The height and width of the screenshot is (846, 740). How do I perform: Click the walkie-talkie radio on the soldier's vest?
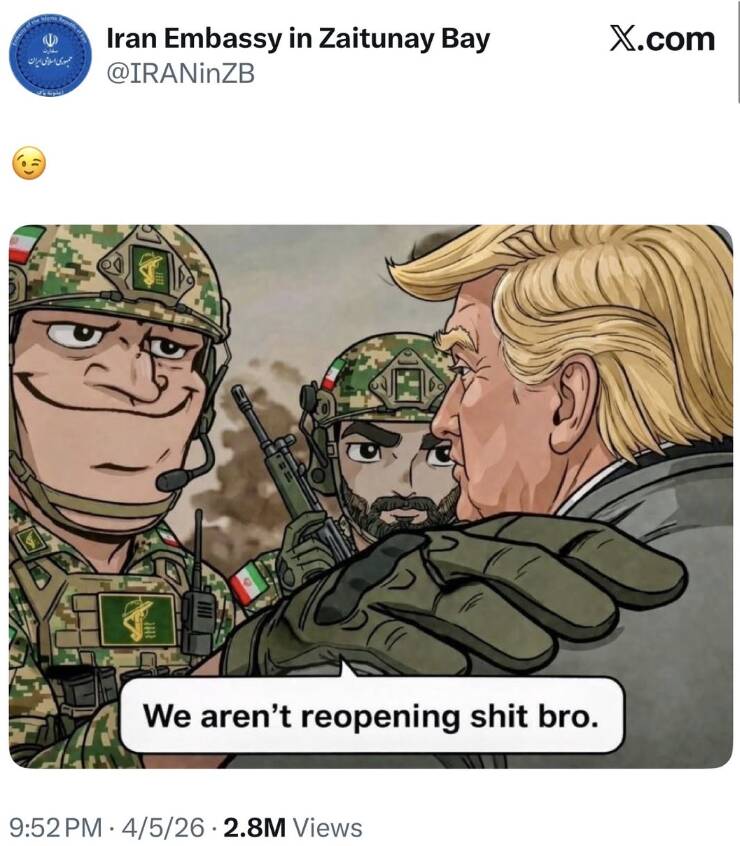pos(197,608)
